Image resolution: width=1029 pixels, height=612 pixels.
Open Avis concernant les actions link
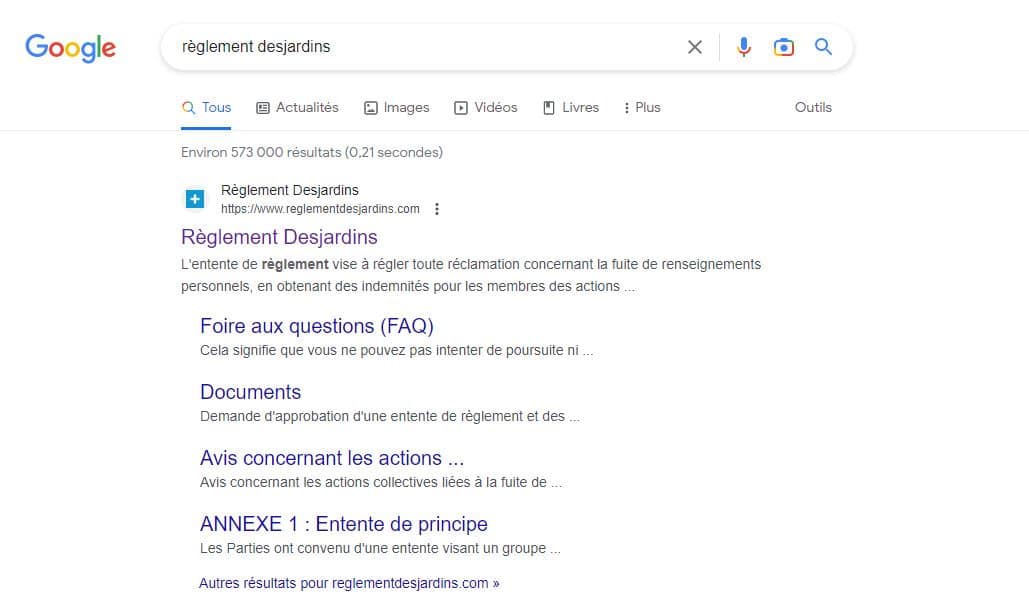pyautogui.click(x=331, y=458)
